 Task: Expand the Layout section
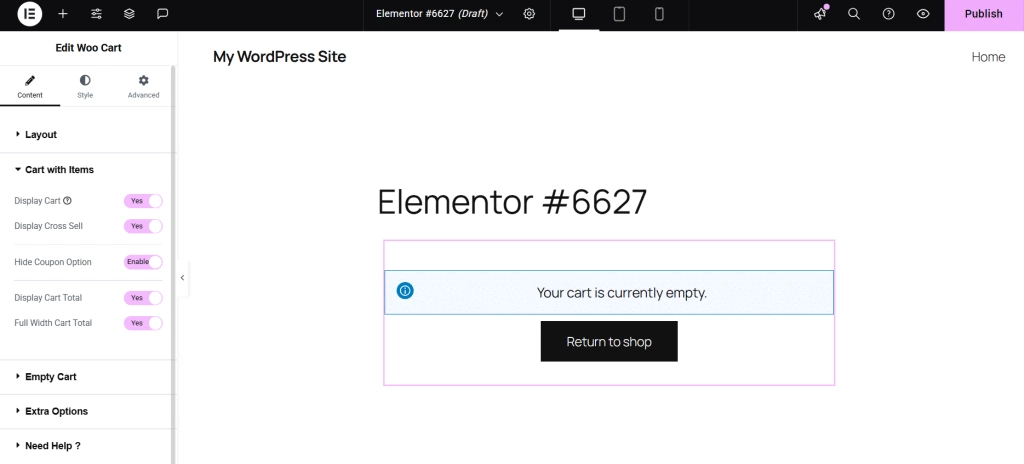[41, 134]
